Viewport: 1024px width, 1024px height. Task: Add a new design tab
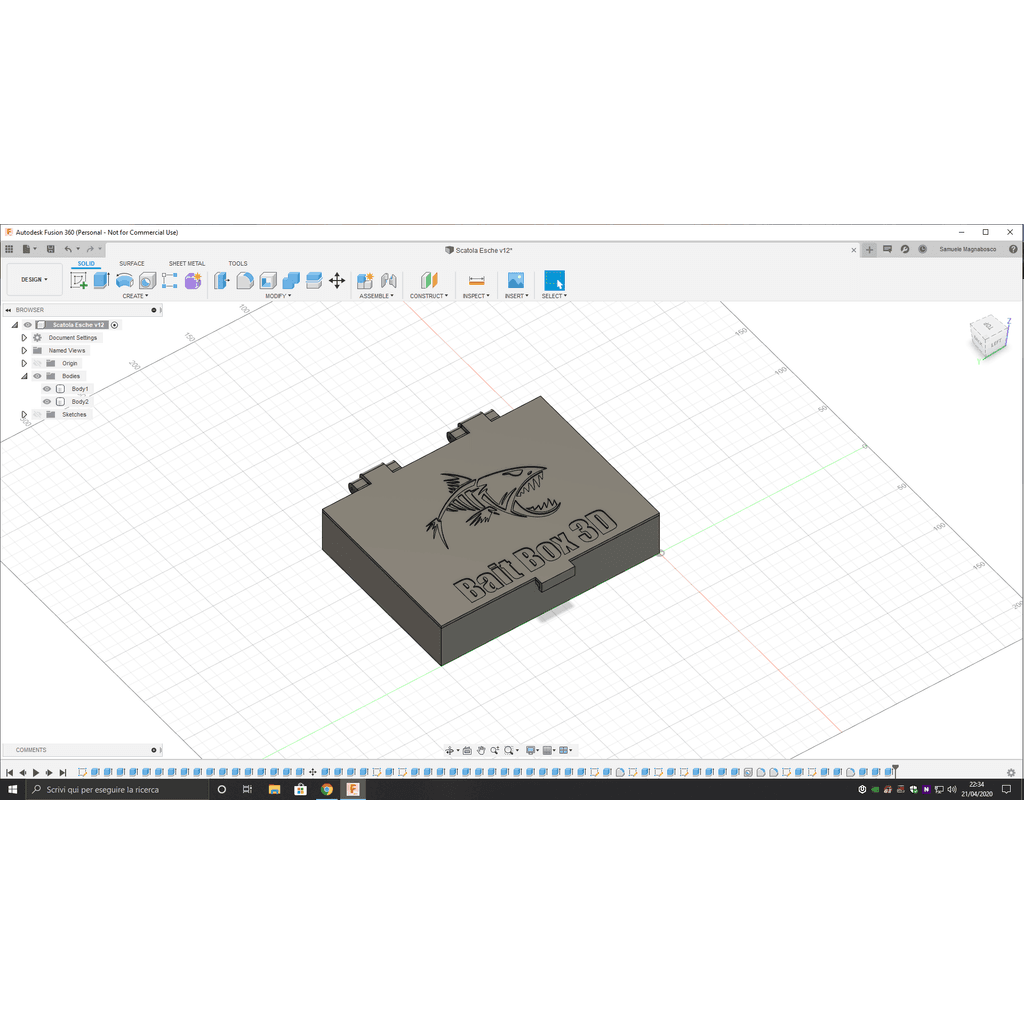point(869,249)
